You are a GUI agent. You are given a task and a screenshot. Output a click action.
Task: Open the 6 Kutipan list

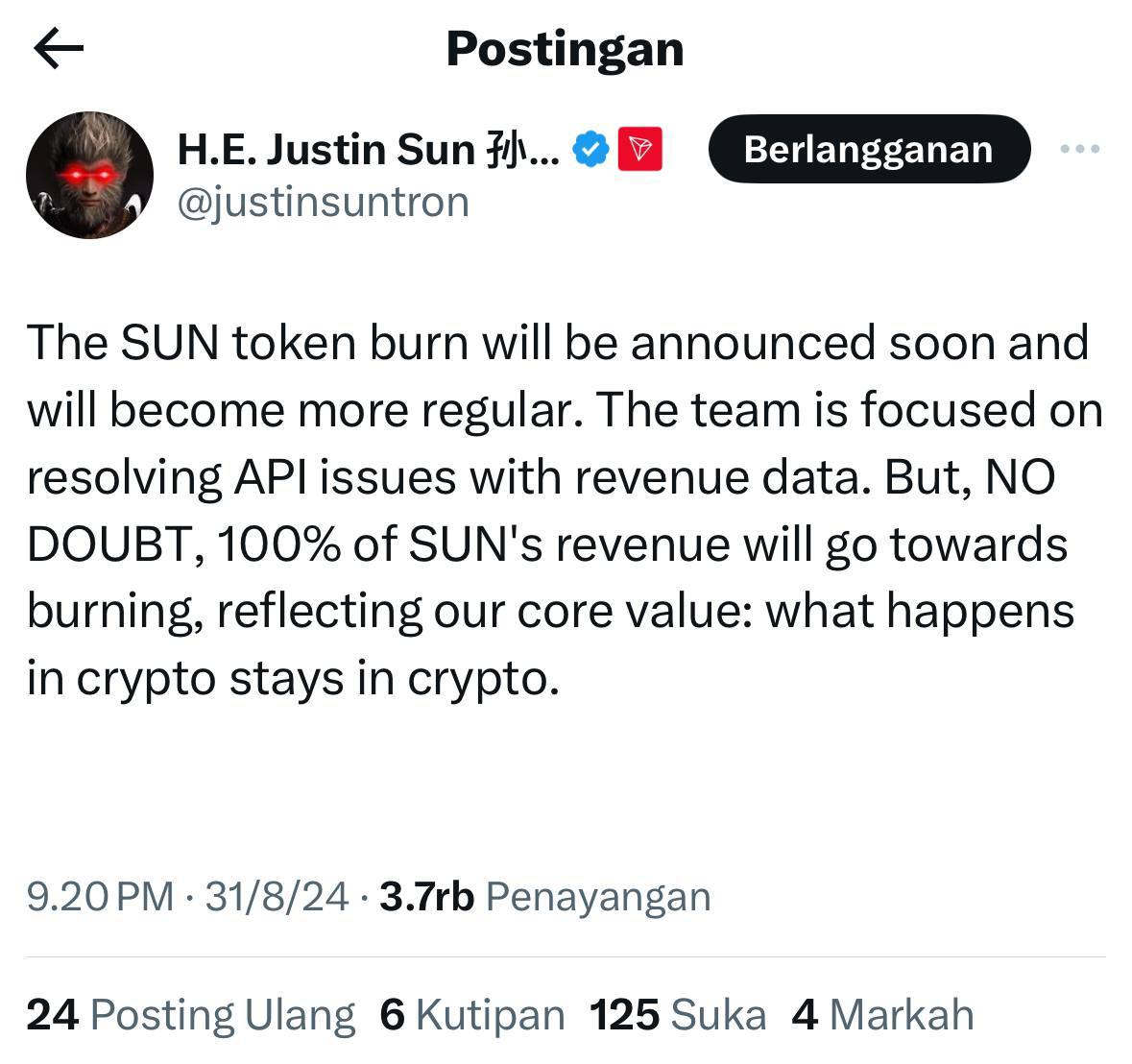coord(471,1015)
